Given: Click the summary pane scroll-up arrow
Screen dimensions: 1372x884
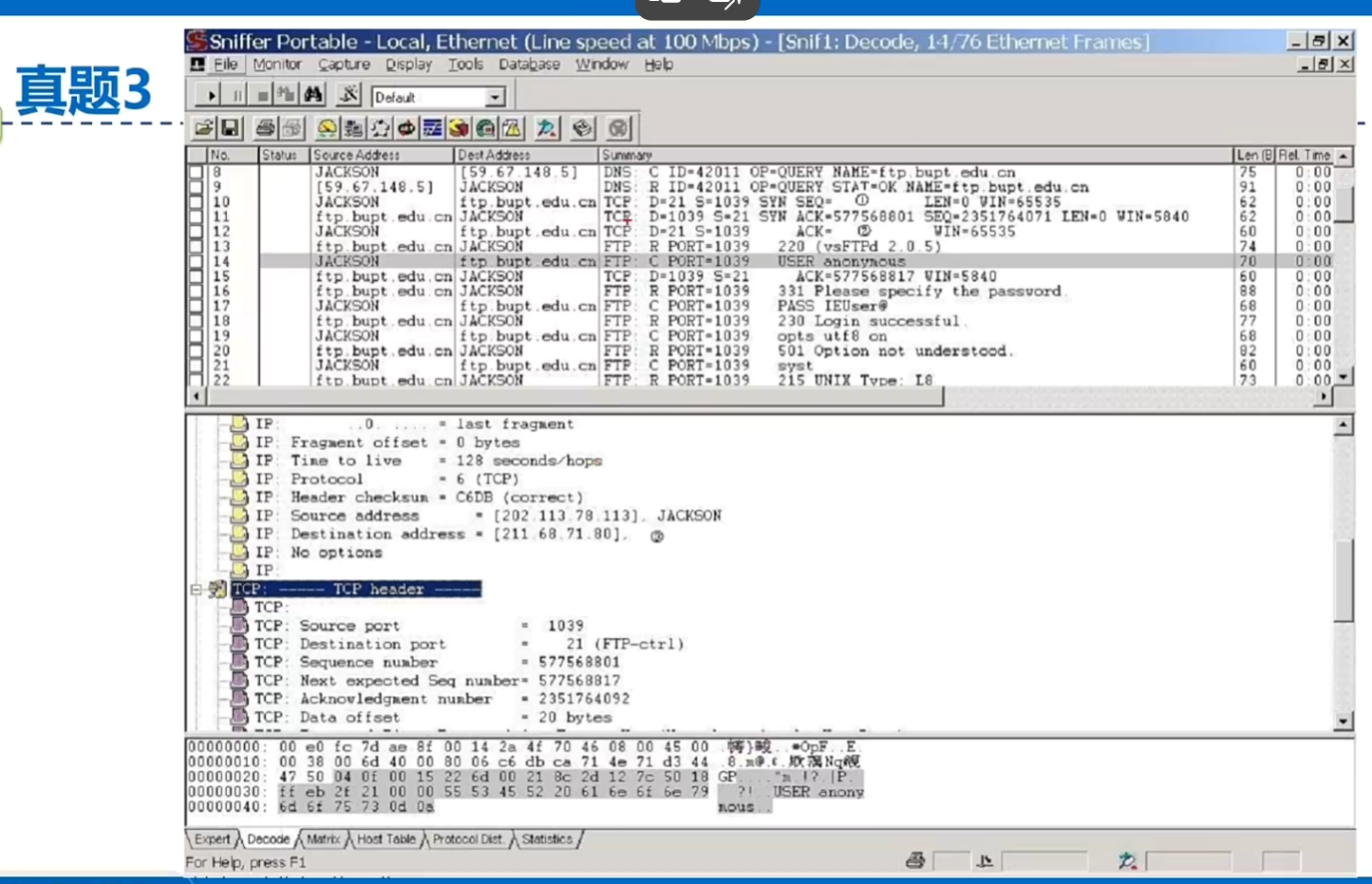Looking at the screenshot, I should [x=1344, y=156].
